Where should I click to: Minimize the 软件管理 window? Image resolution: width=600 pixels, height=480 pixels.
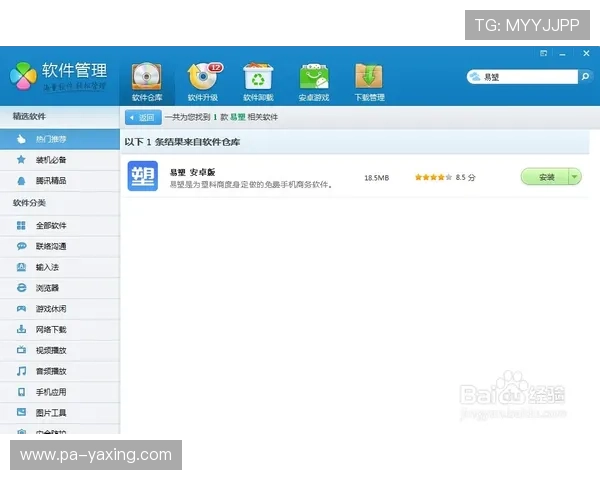coord(562,54)
